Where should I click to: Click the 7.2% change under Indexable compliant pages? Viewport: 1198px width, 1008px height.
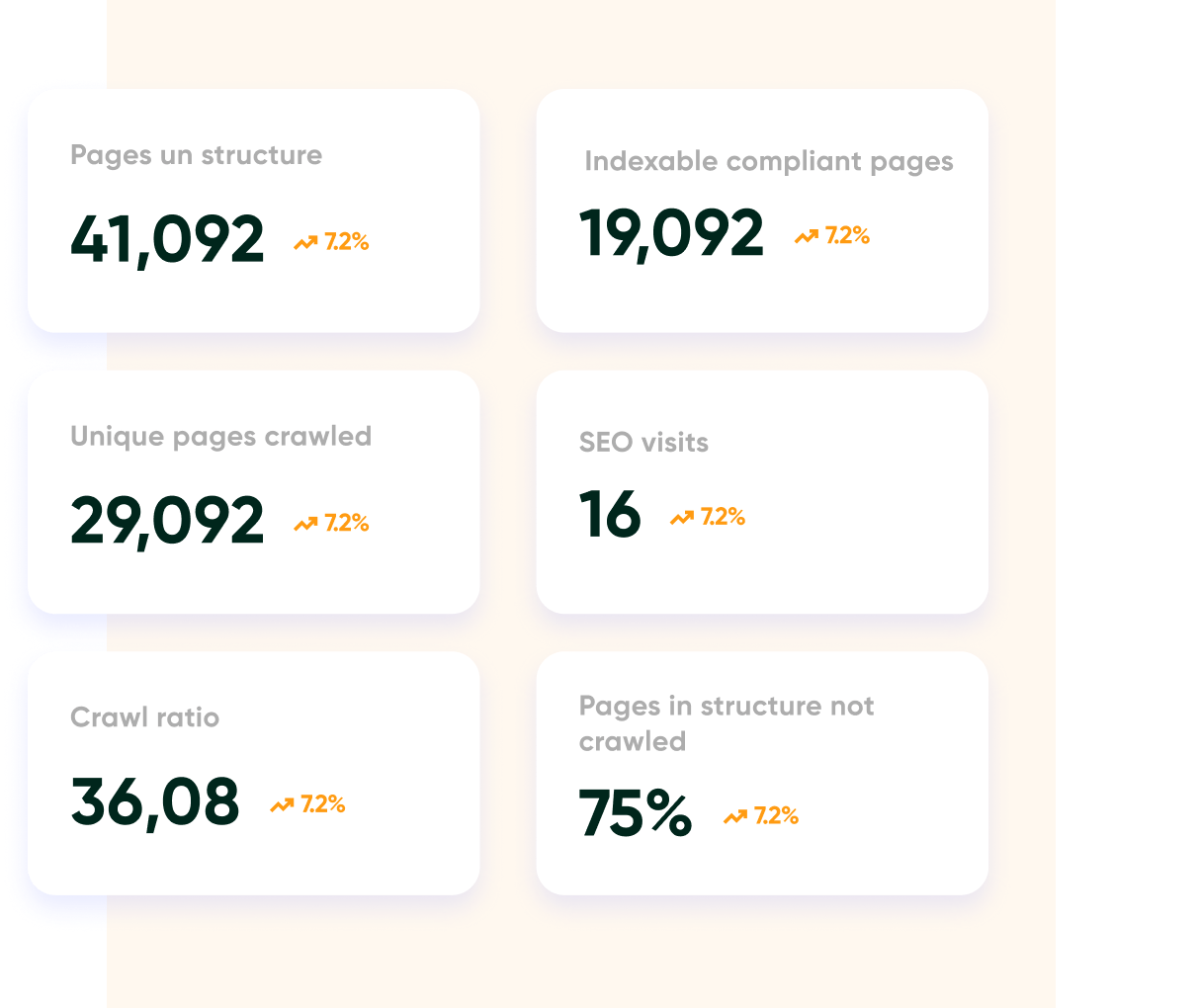[x=847, y=235]
